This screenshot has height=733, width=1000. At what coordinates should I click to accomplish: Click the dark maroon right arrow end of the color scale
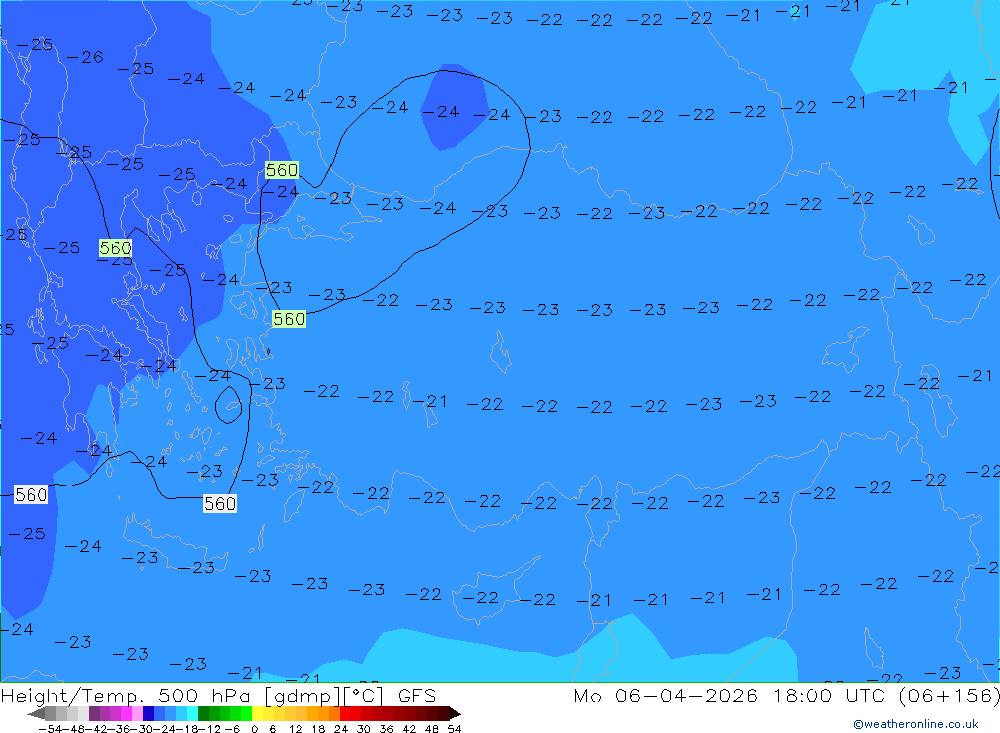click(455, 714)
